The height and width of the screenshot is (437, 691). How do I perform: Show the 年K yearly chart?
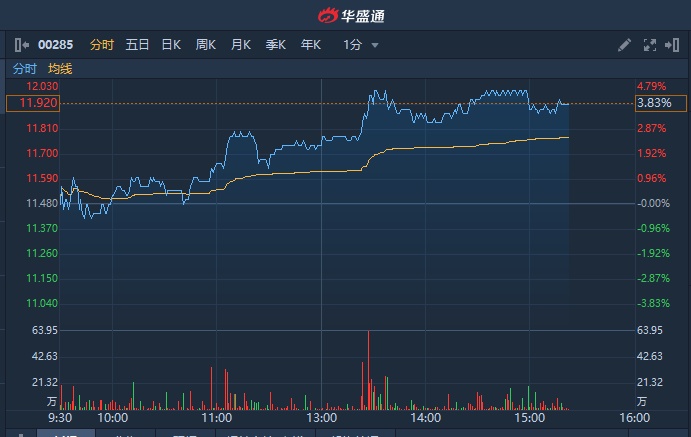pyautogui.click(x=311, y=45)
